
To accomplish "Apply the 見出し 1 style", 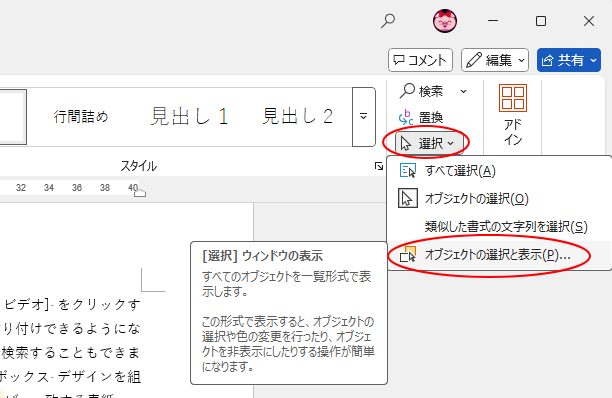I will (189, 116).
